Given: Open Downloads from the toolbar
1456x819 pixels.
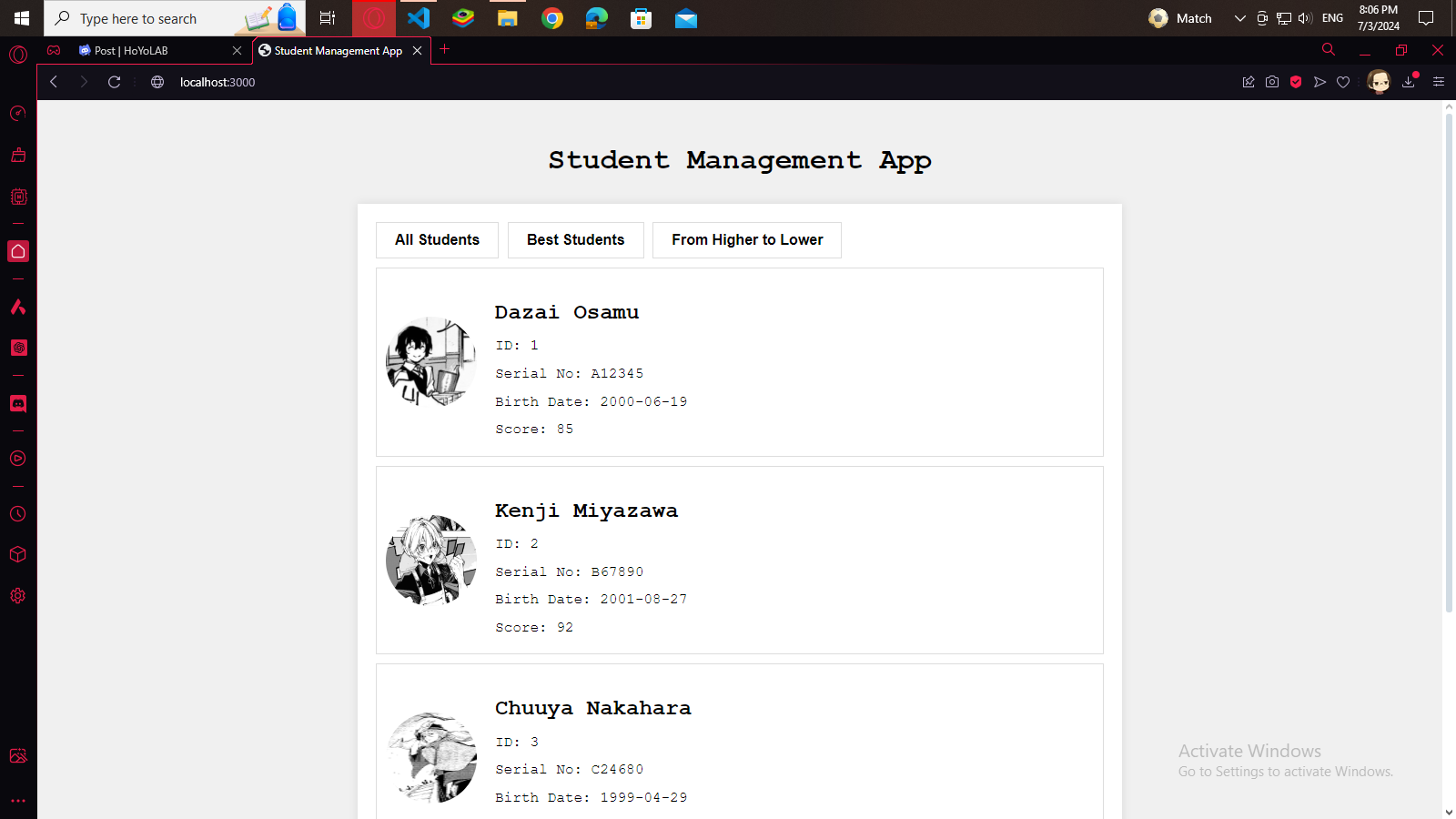Looking at the screenshot, I should [x=1408, y=82].
